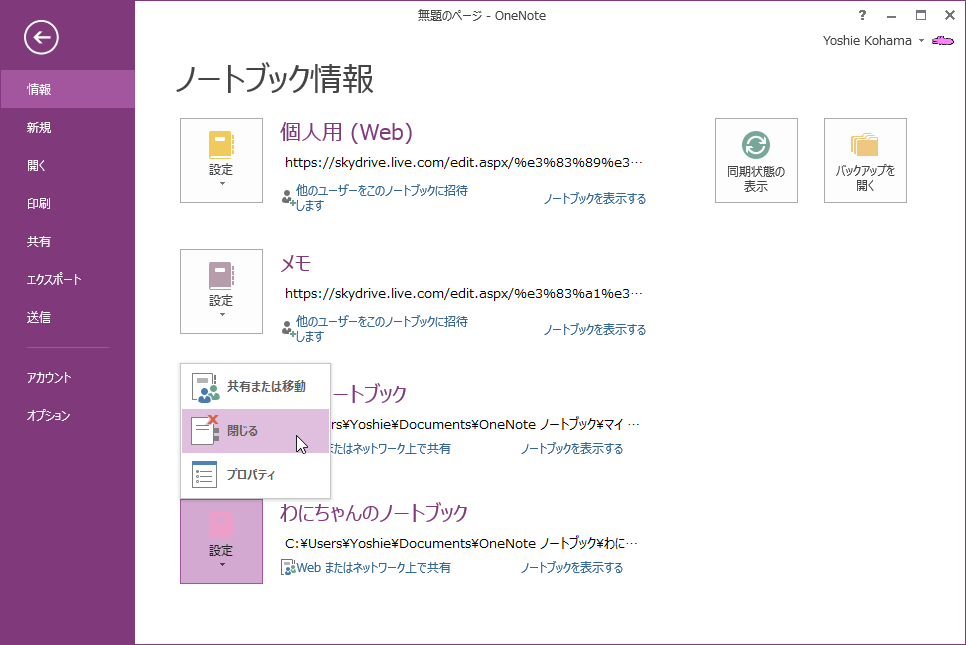The width and height of the screenshot is (966, 645).
Task: Open オプション in the sidebar
Action: [49, 415]
